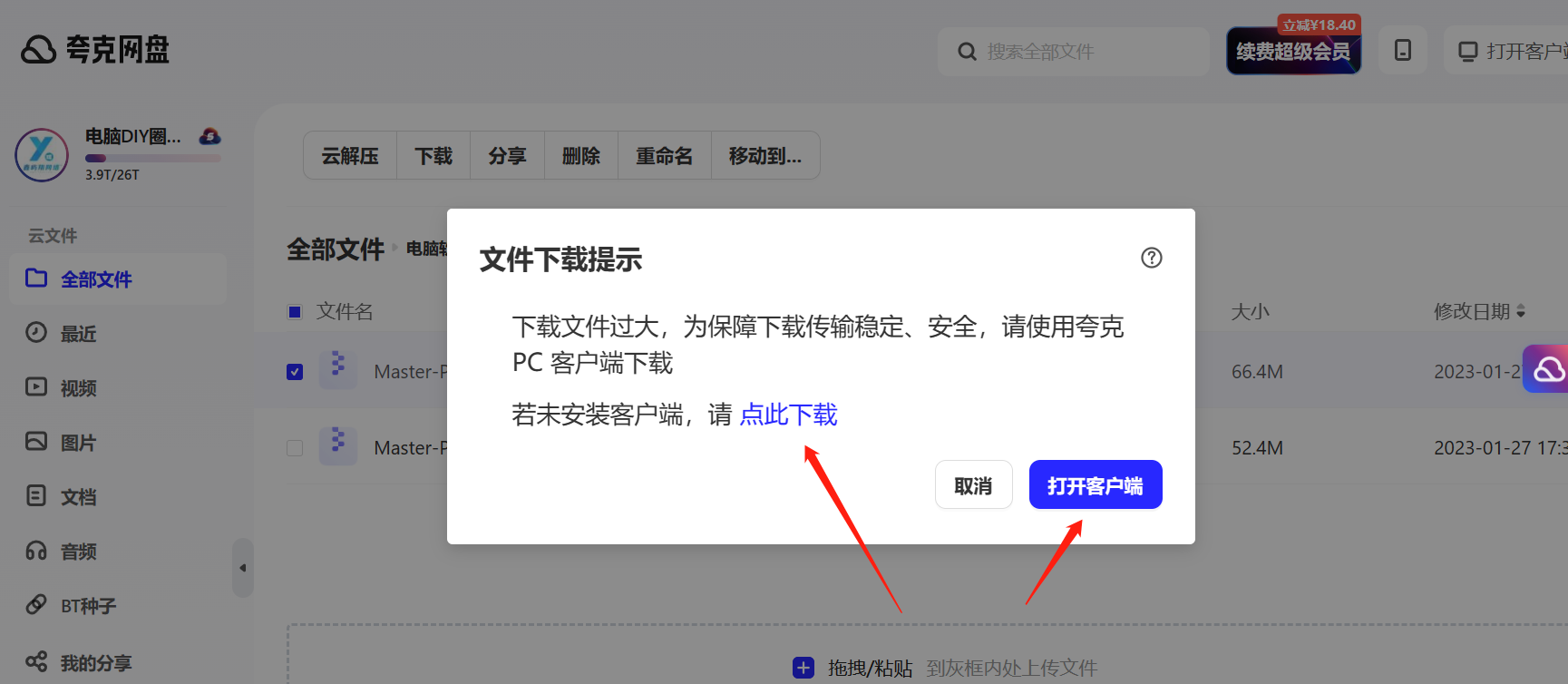Click the file icon of the 66.4M file
The height and width of the screenshot is (684, 1568).
point(338,370)
